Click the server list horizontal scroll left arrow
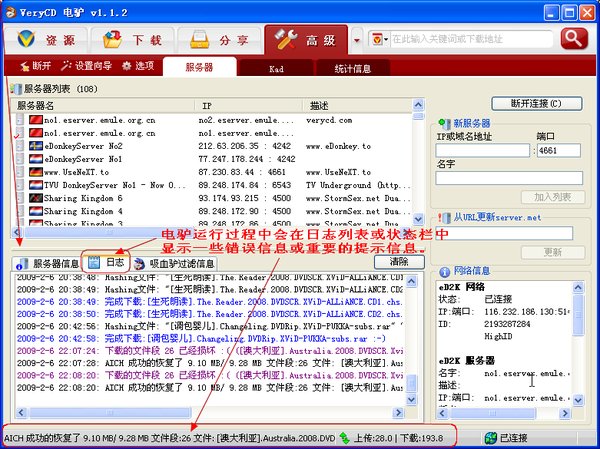The image size is (600, 449). pos(18,232)
